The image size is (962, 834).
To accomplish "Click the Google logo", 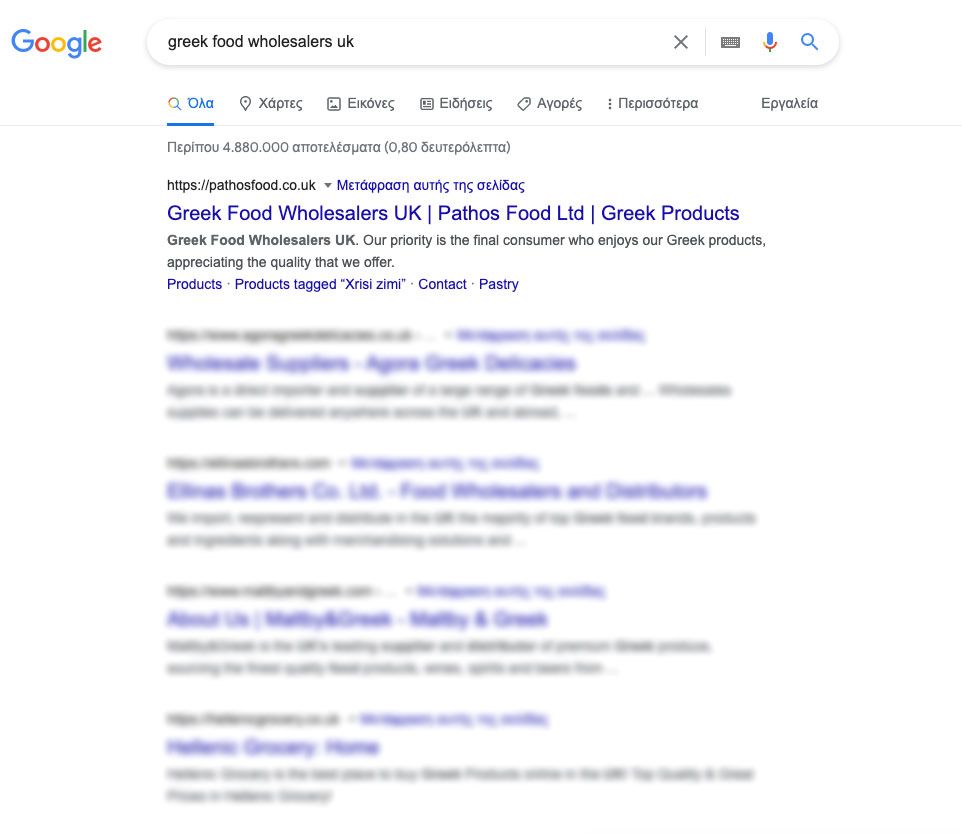I will click(x=56, y=42).
